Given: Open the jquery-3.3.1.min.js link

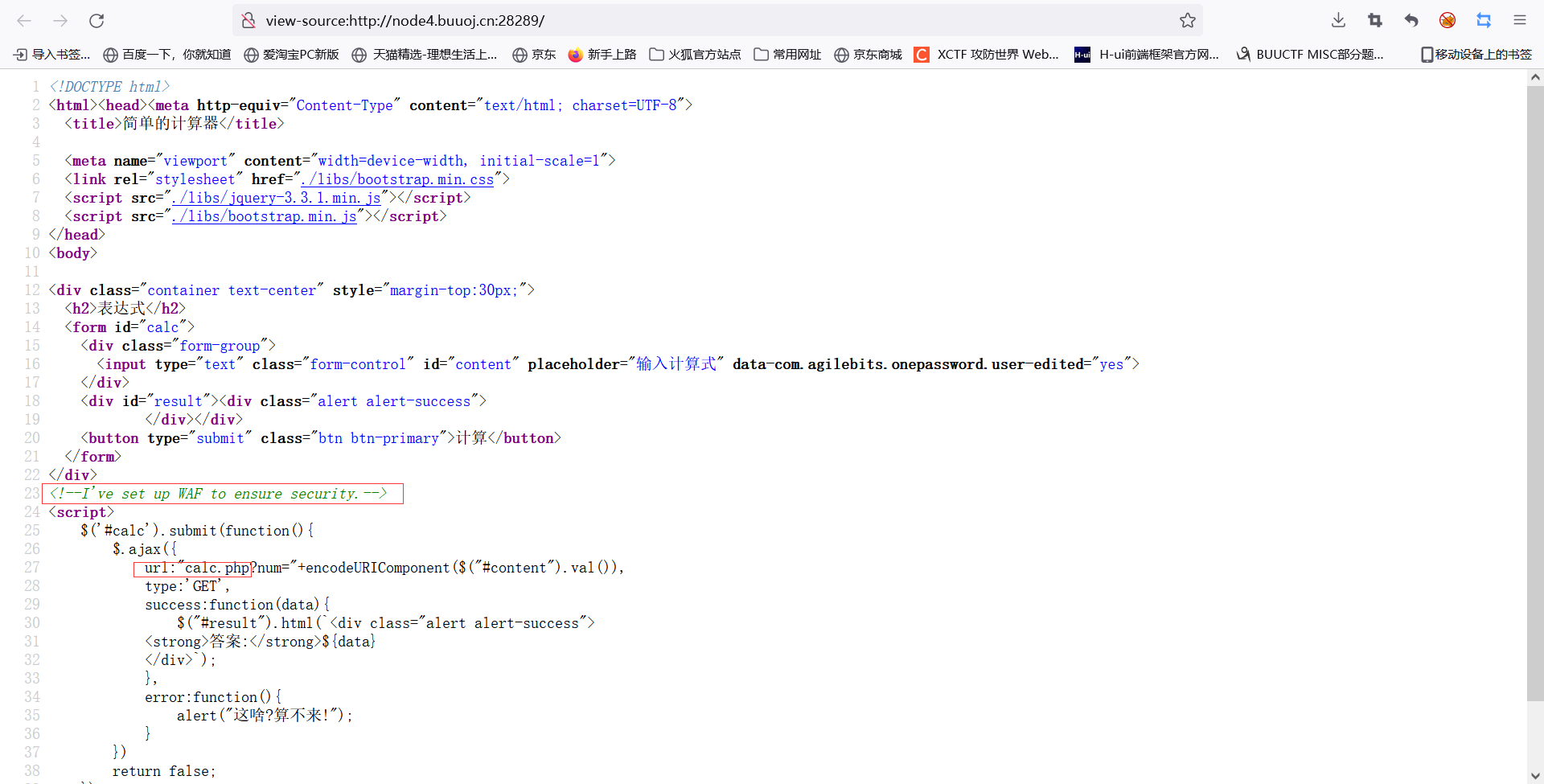Looking at the screenshot, I should pos(277,198).
